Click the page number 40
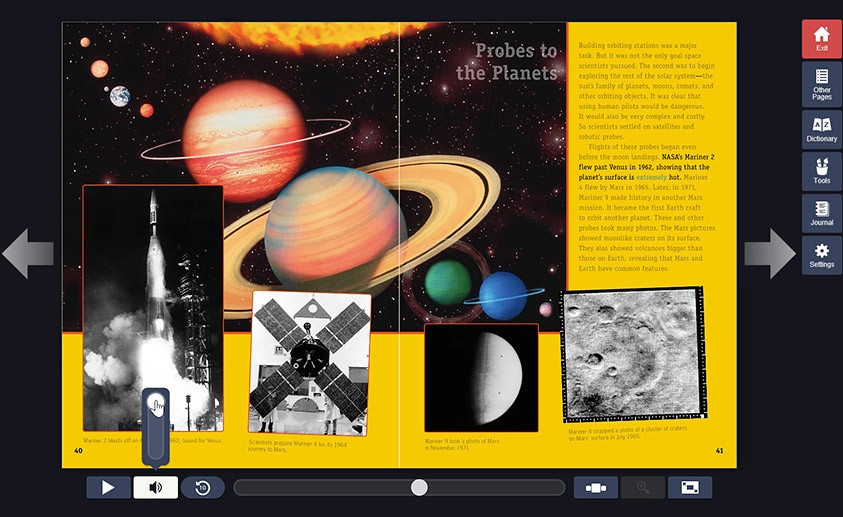This screenshot has height=517, width=843. tap(78, 451)
